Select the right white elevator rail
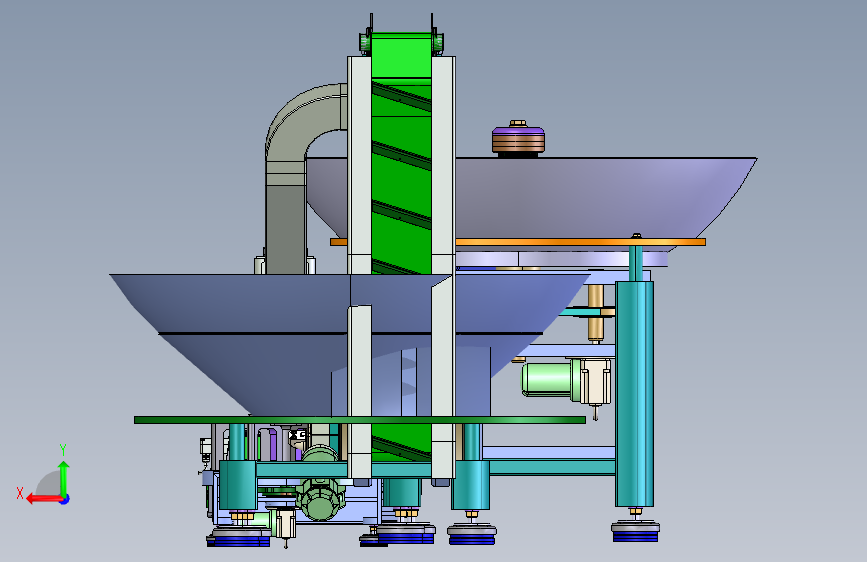Image resolution: width=867 pixels, height=562 pixels. coord(443,266)
